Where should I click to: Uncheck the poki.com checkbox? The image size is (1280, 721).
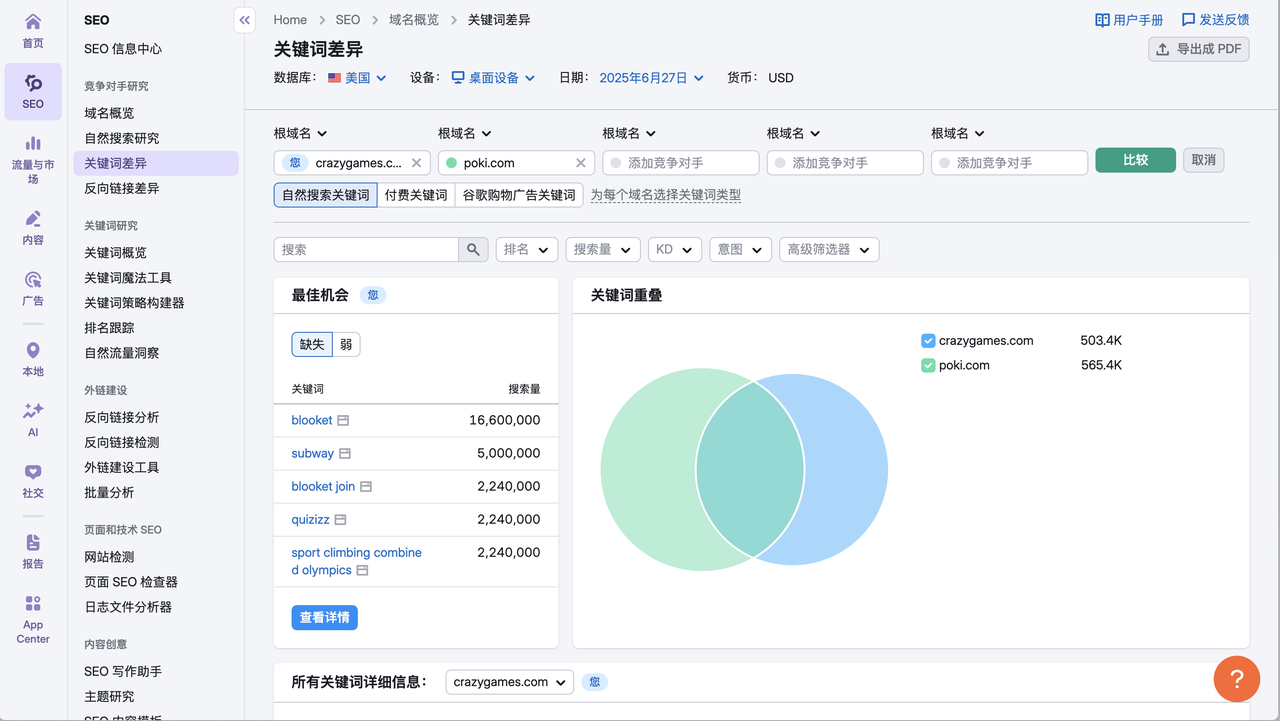[x=928, y=366]
